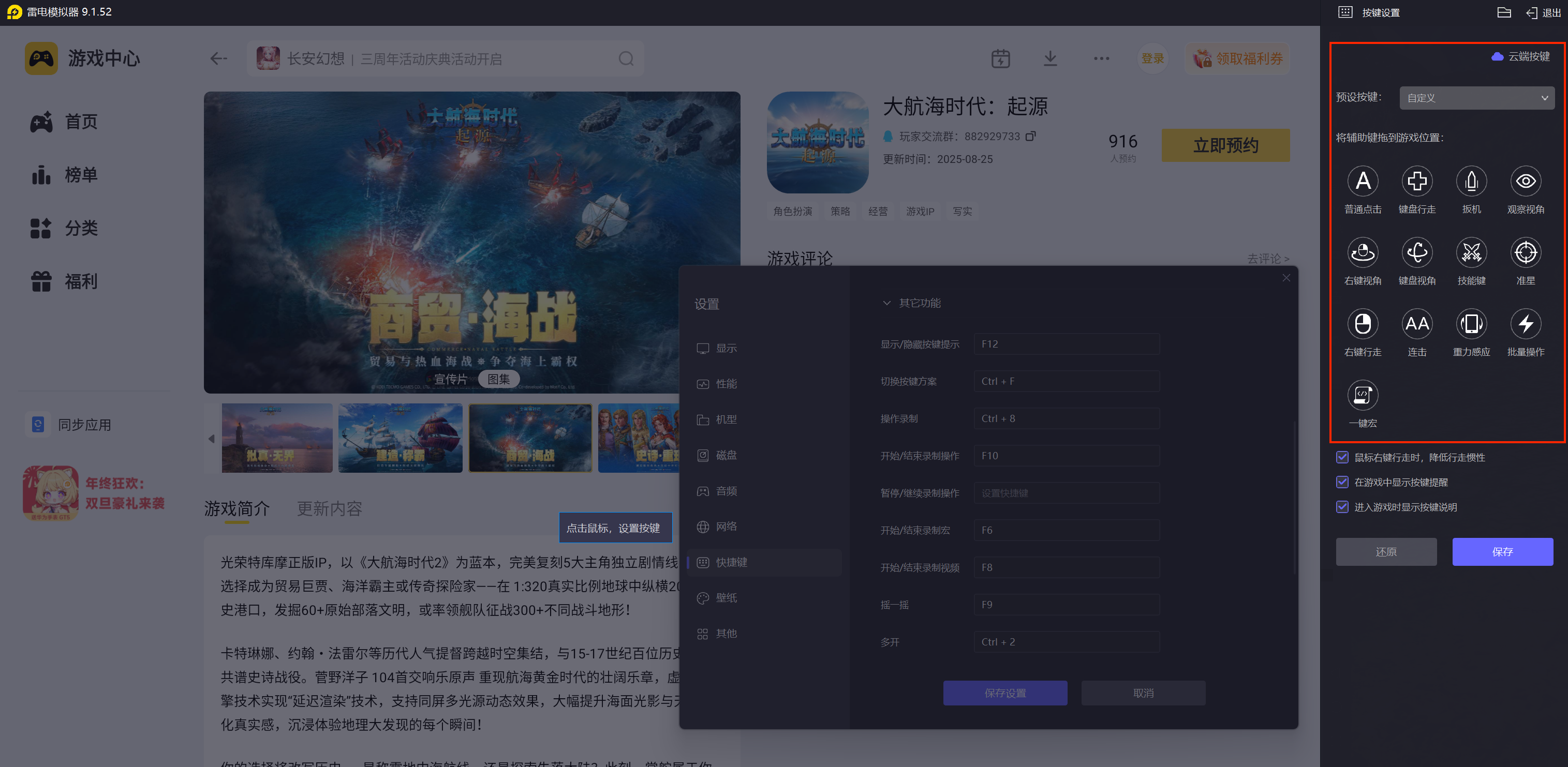Select the 键盘行走 D-pad icon
Viewport: 1568px width, 767px height.
point(1416,181)
